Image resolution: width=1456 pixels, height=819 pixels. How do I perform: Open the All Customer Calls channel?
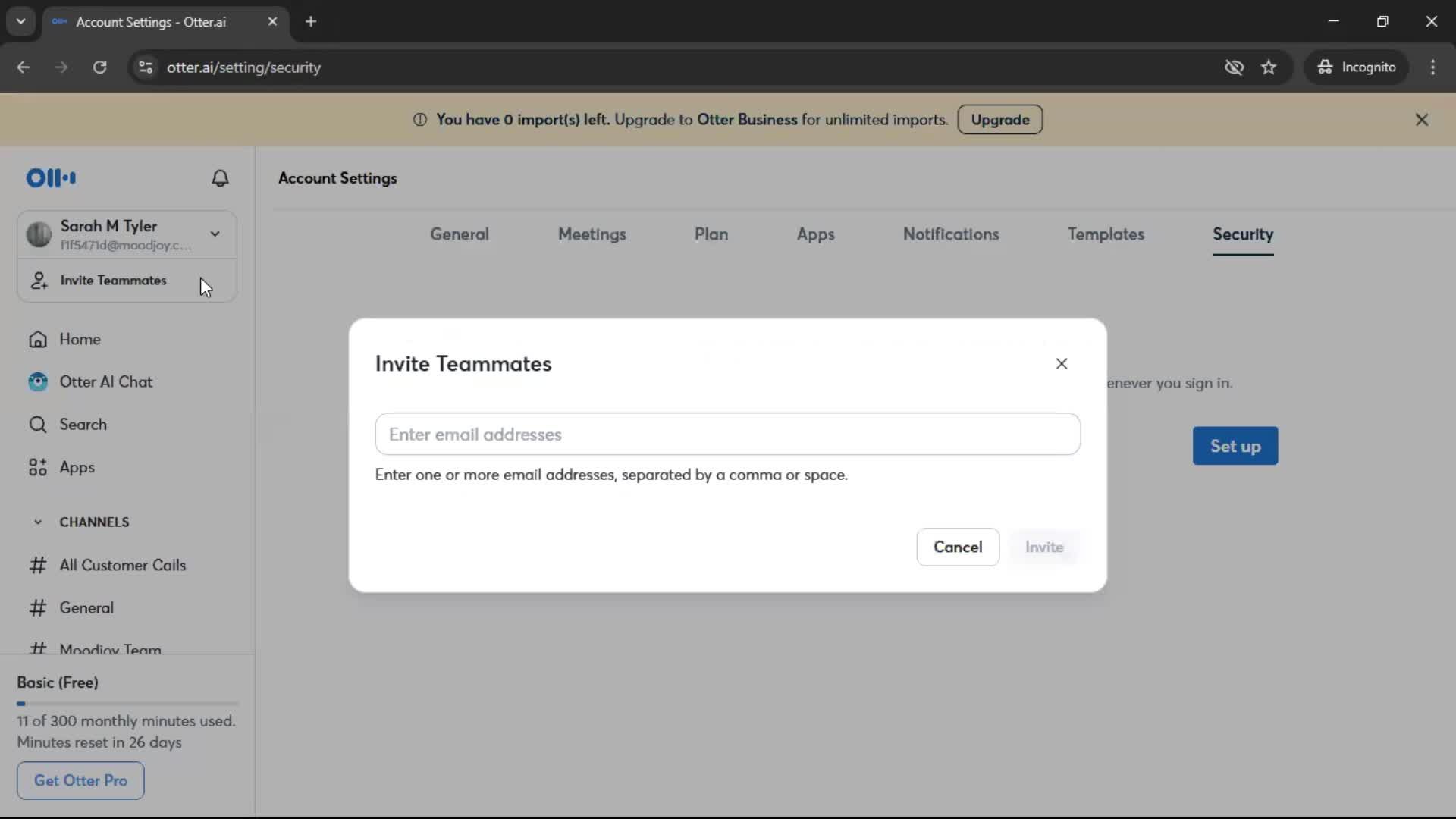coord(122,565)
